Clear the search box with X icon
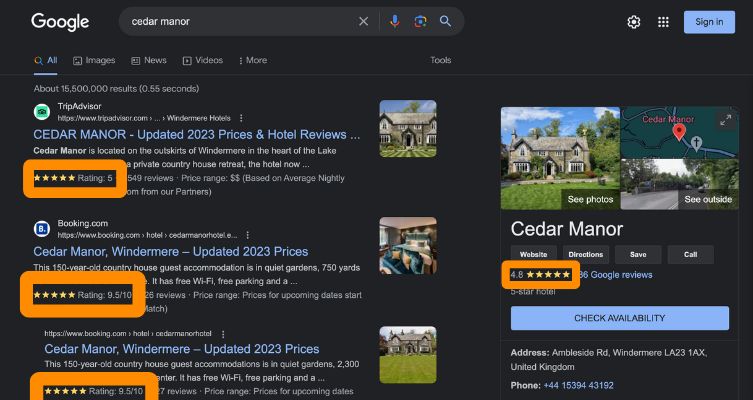The image size is (753, 400). point(363,22)
